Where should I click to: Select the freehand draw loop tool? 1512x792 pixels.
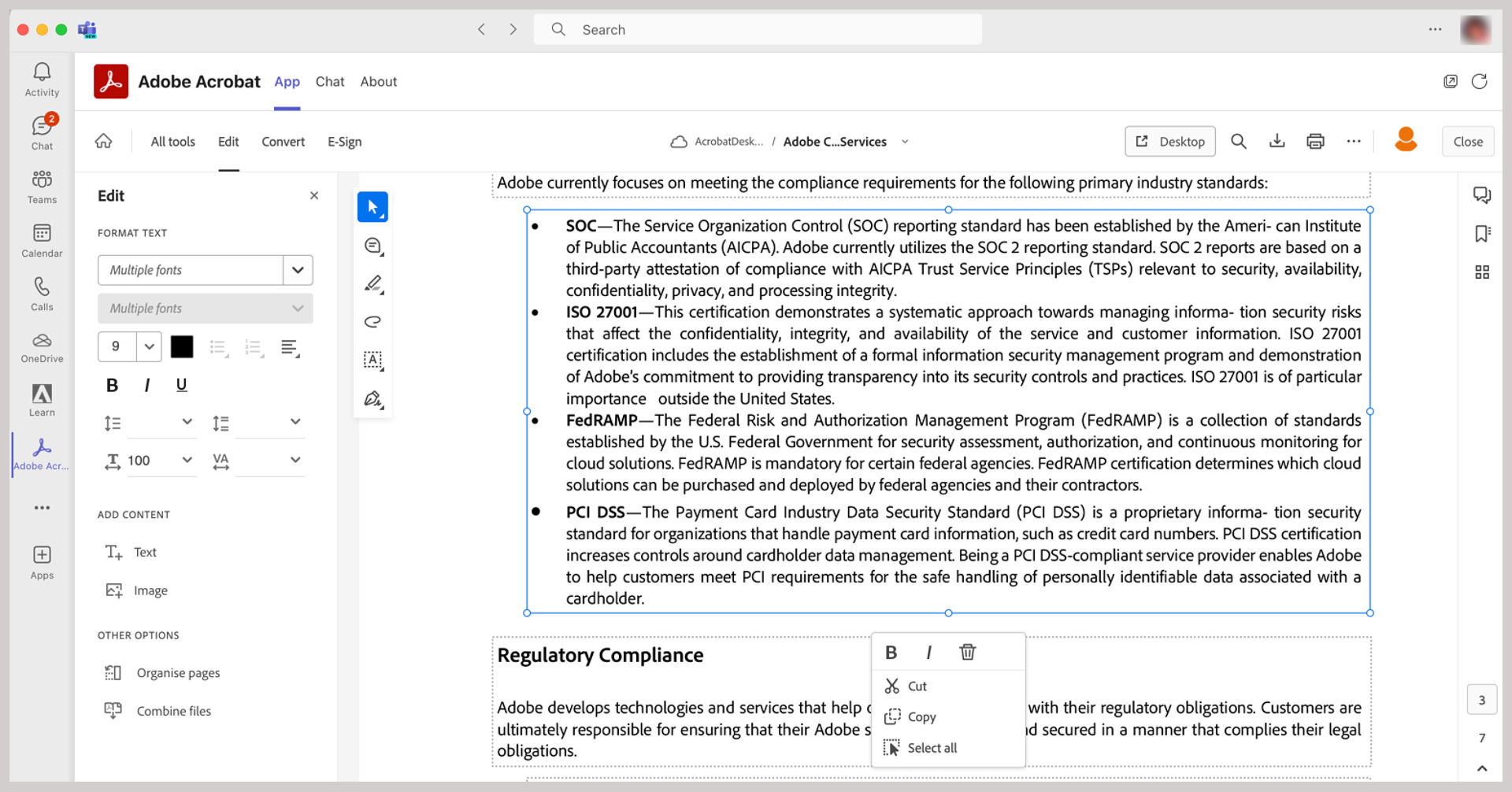(372, 321)
